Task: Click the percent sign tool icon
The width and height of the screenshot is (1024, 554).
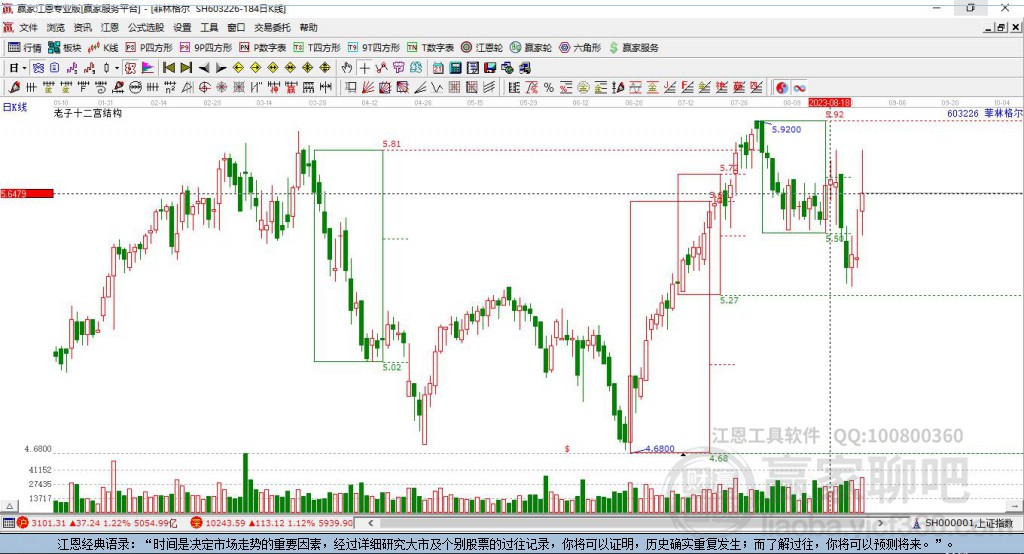Action: pyautogui.click(x=549, y=88)
